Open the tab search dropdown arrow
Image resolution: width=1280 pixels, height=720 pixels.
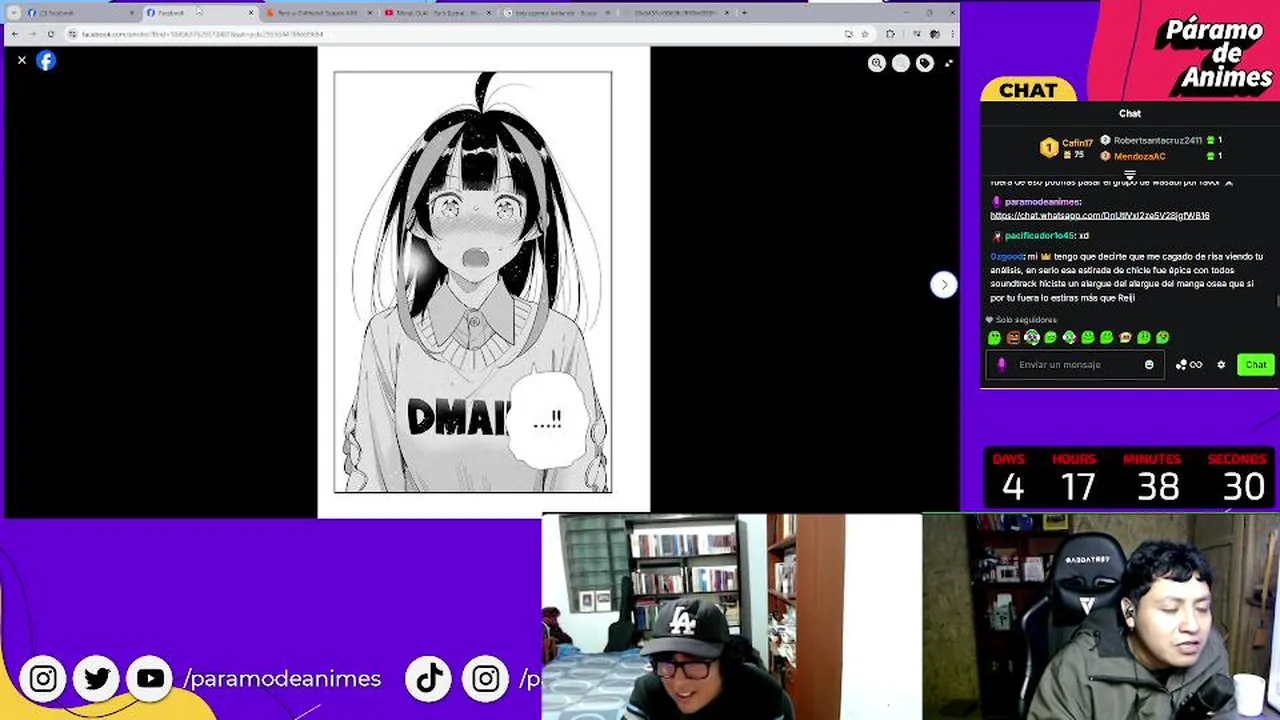(x=14, y=13)
